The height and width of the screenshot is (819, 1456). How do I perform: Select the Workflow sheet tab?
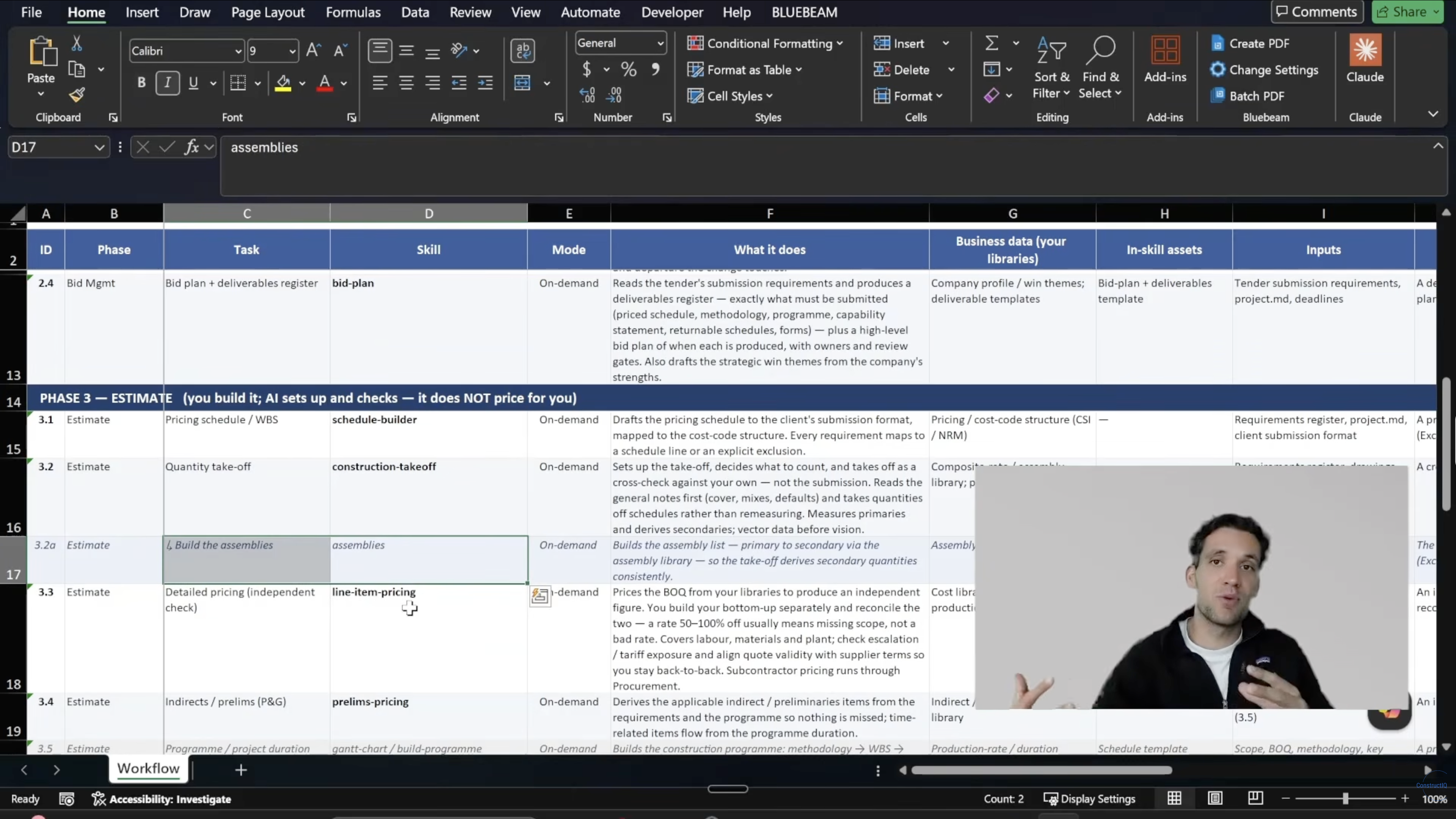pyautogui.click(x=148, y=768)
